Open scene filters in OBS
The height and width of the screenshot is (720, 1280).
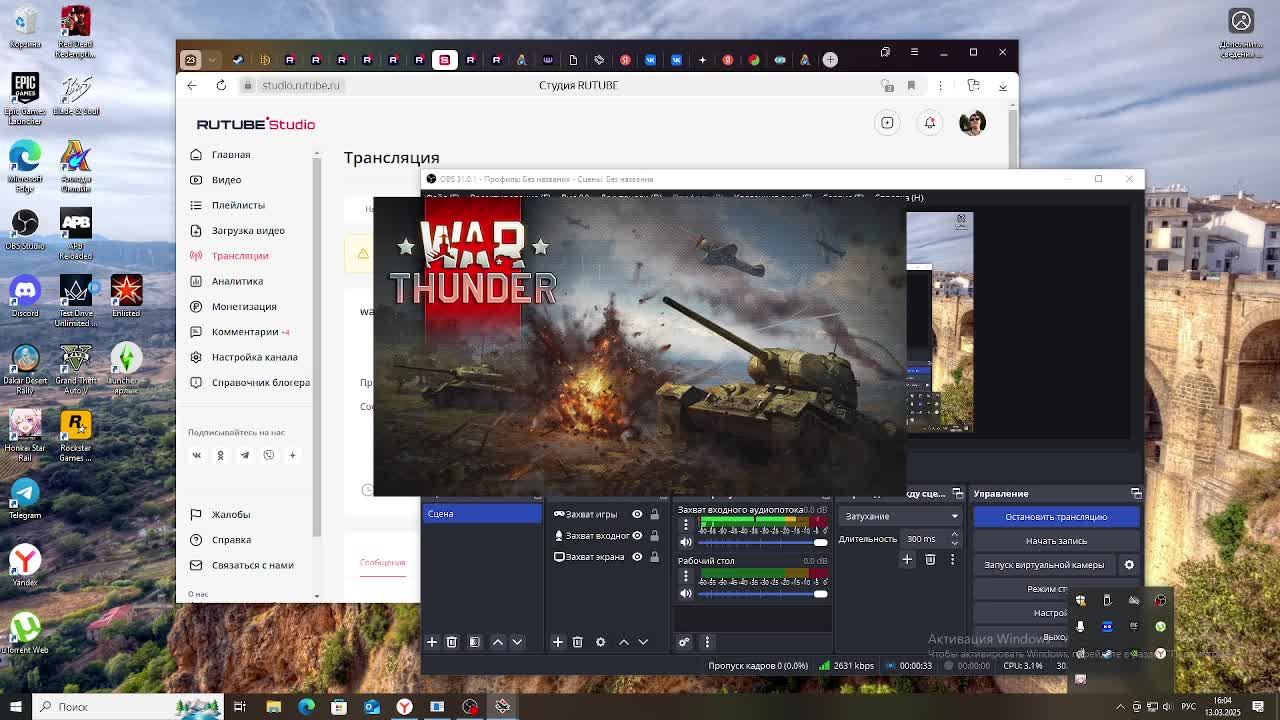(x=475, y=642)
